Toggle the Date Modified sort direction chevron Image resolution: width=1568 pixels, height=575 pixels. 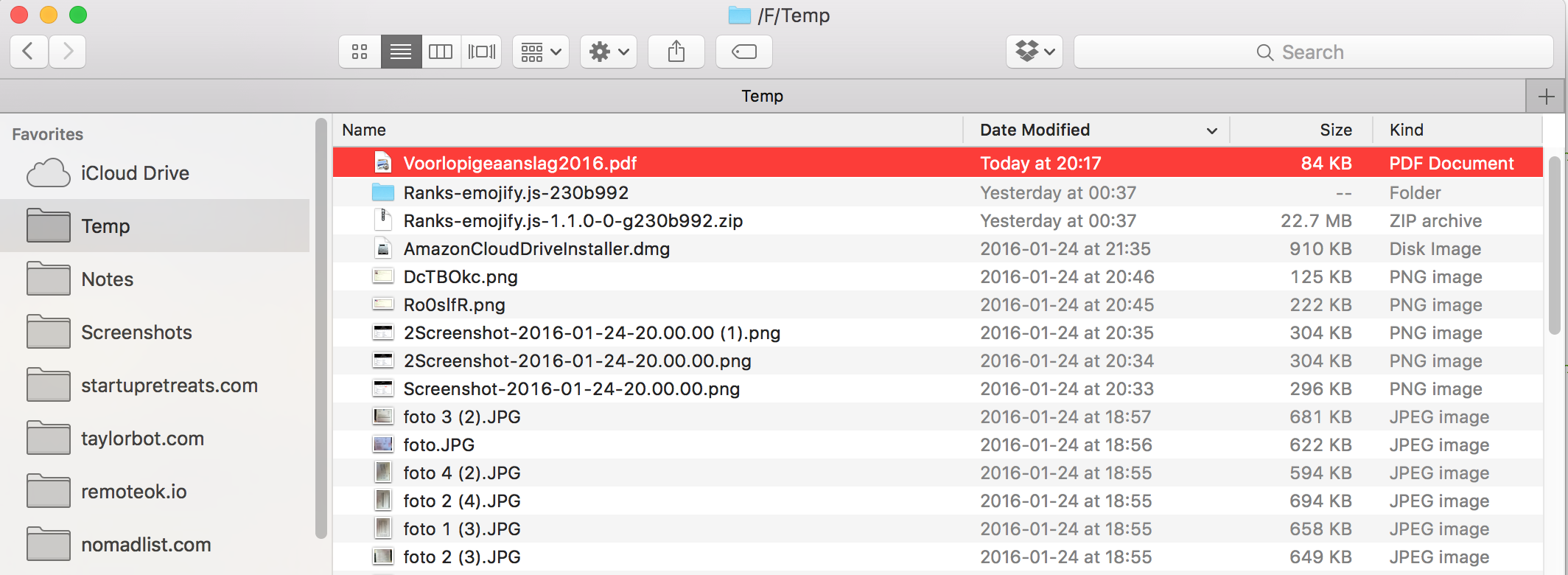tap(1212, 130)
